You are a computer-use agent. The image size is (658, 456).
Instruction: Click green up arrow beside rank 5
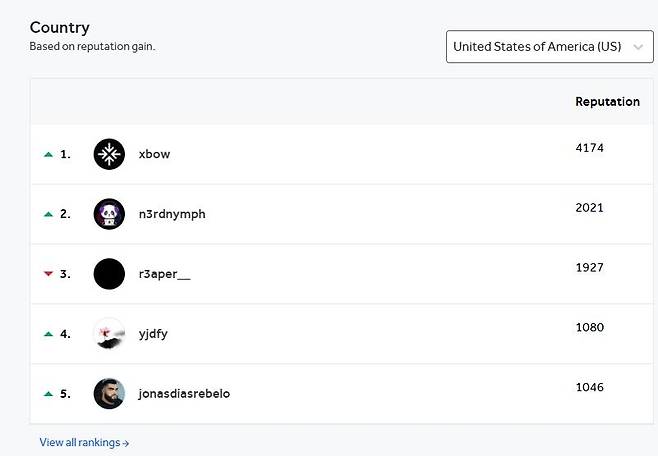pyautogui.click(x=48, y=394)
